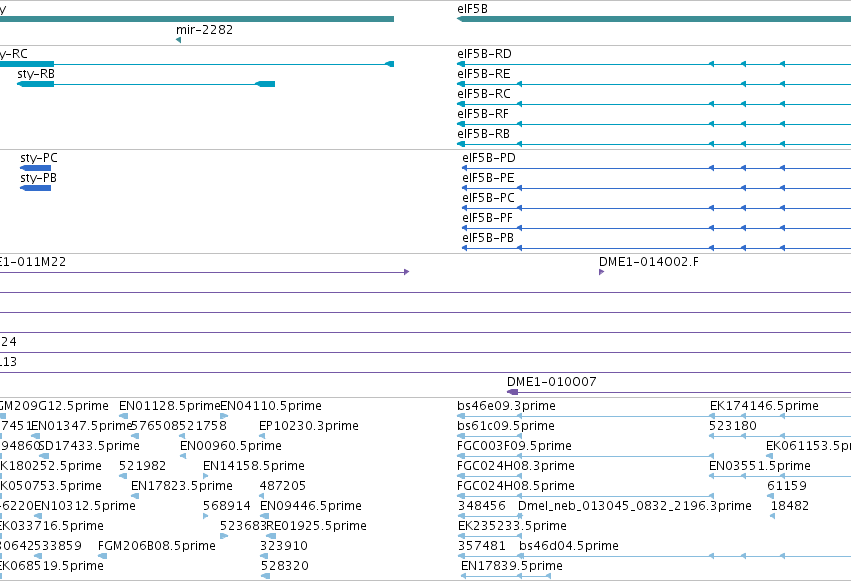Click the sty-PB protein label
Image resolution: width=851 pixels, height=581 pixels.
pyautogui.click(x=38, y=178)
